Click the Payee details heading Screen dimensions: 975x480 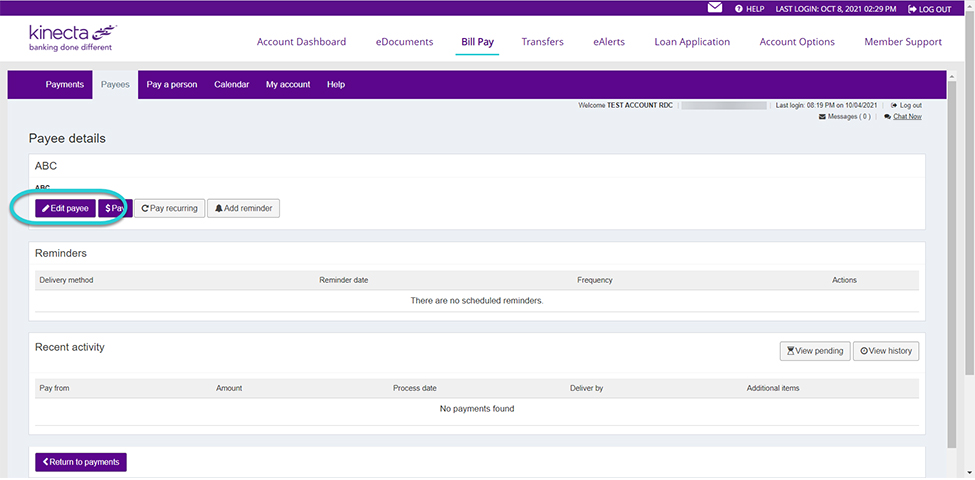(x=67, y=139)
